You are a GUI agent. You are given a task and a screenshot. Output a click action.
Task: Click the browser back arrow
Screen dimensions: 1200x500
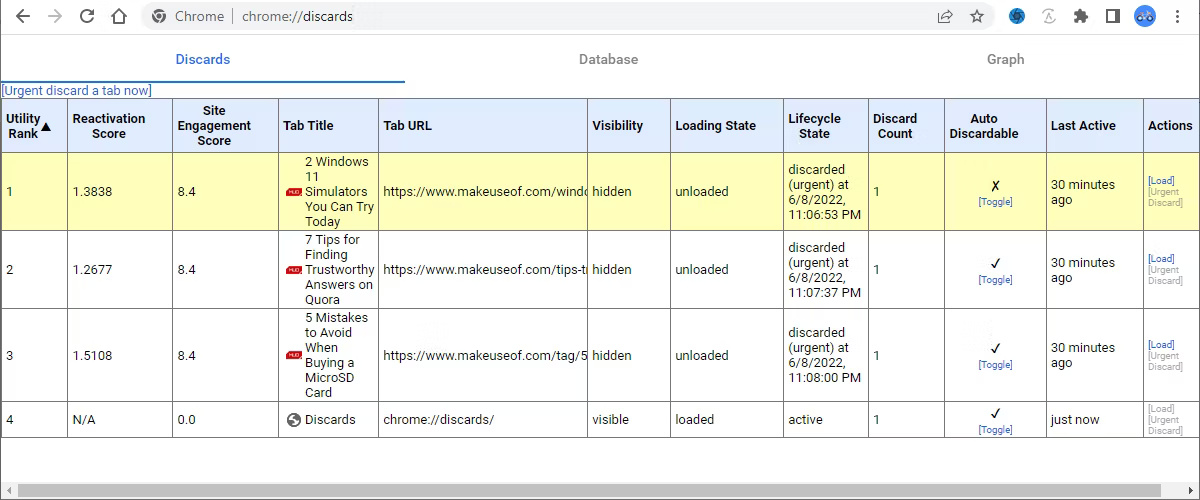[x=23, y=16]
